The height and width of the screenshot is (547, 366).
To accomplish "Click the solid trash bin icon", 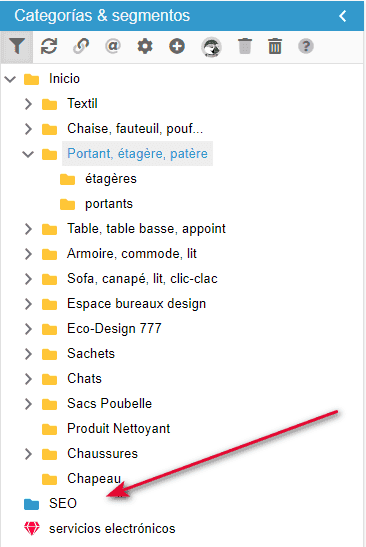I will pos(245,46).
